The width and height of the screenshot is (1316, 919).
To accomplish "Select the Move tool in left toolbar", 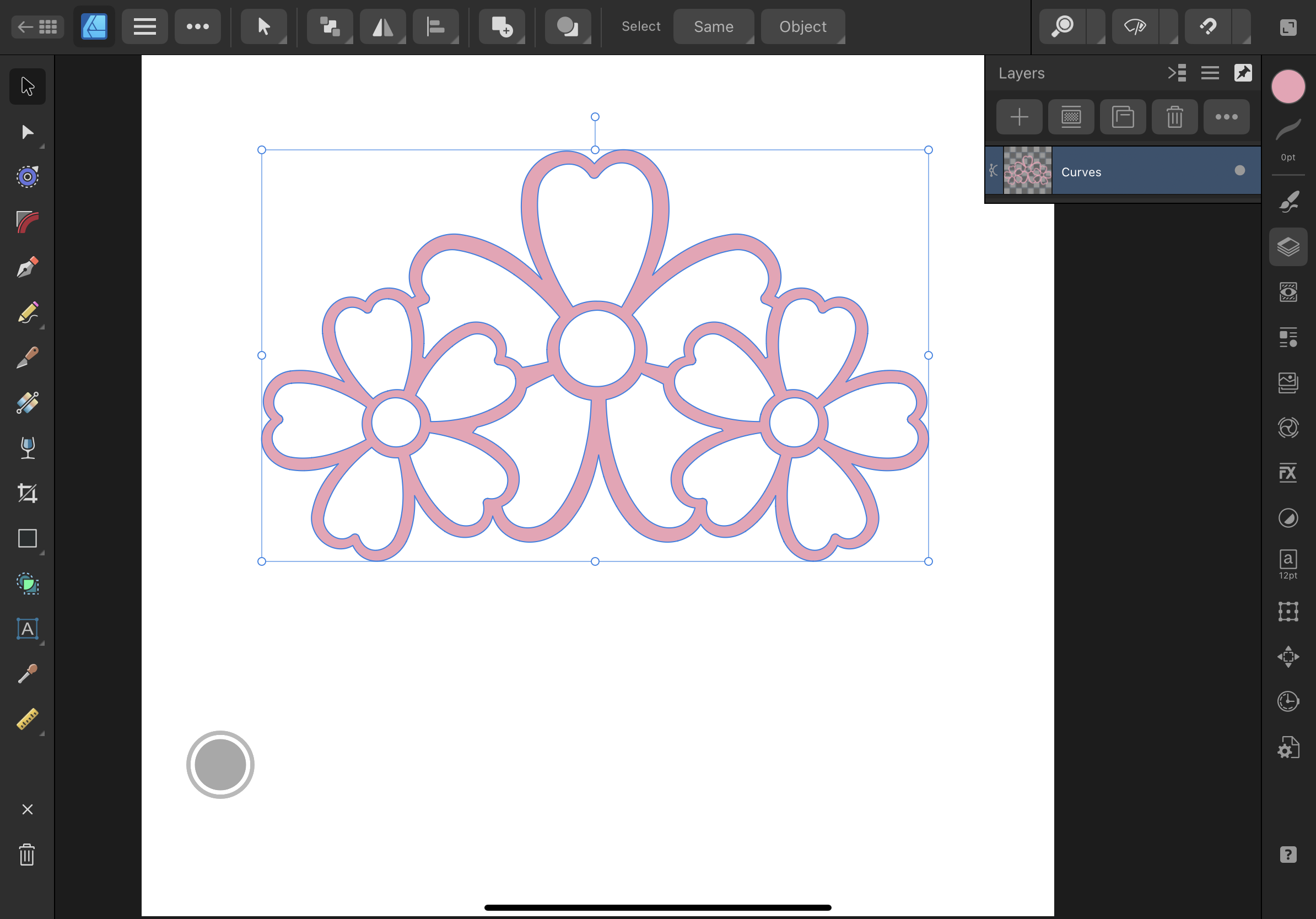I will (x=27, y=87).
